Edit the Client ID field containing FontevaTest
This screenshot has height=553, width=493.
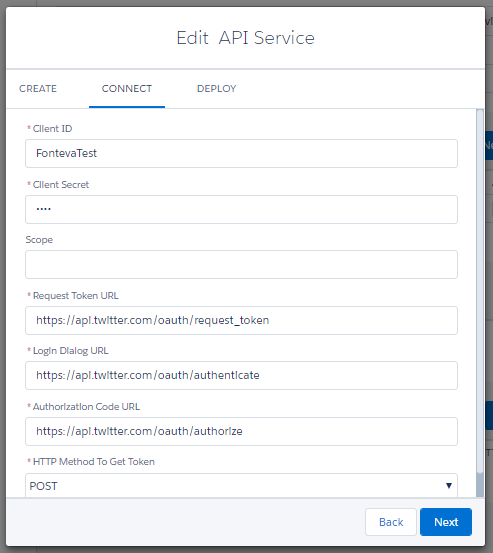coord(241,153)
